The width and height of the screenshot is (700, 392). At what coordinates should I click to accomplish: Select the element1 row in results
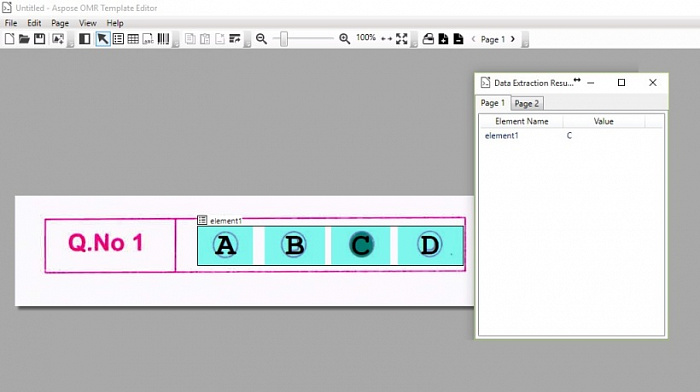(571, 135)
